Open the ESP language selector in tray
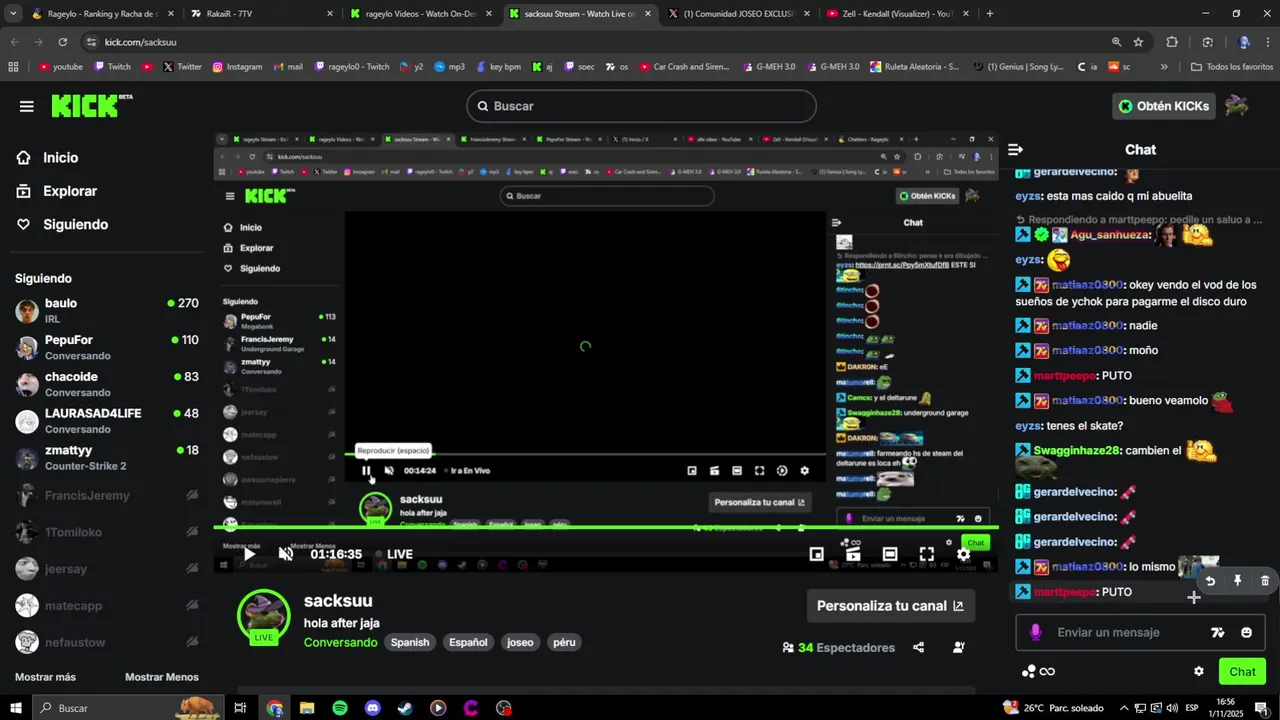This screenshot has height=720, width=1280. click(1192, 708)
